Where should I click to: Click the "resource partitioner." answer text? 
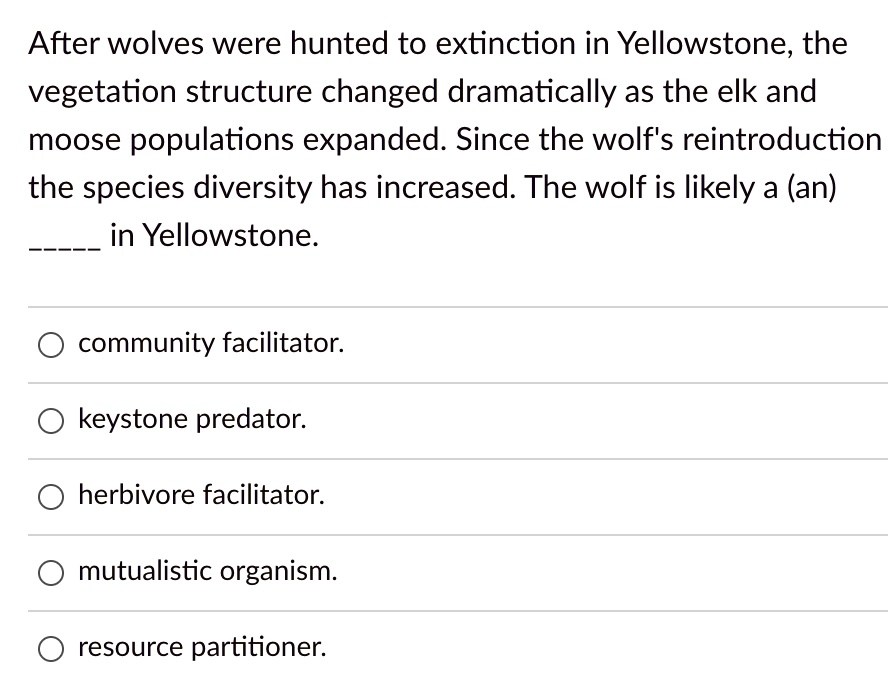(x=202, y=647)
